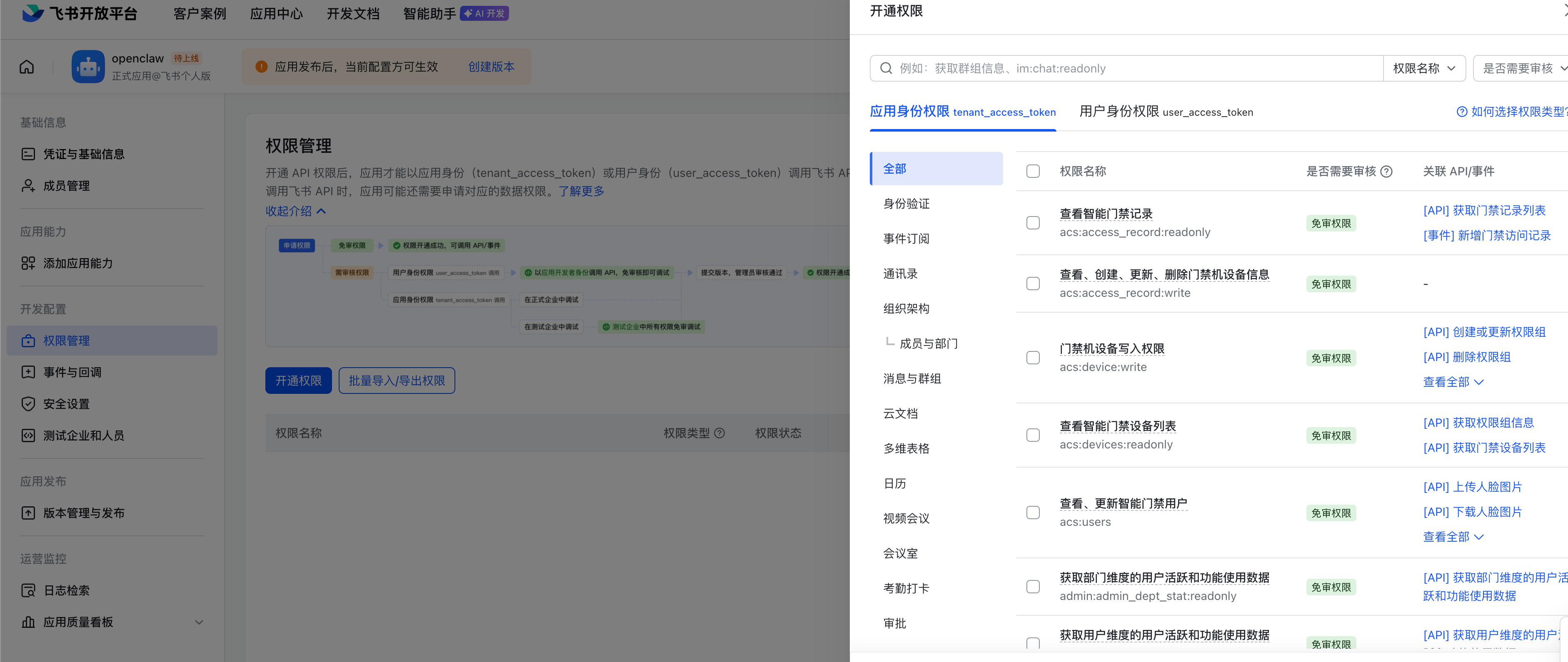Select 消息与群组 permission category
This screenshot has width=1568, height=662.
click(912, 378)
